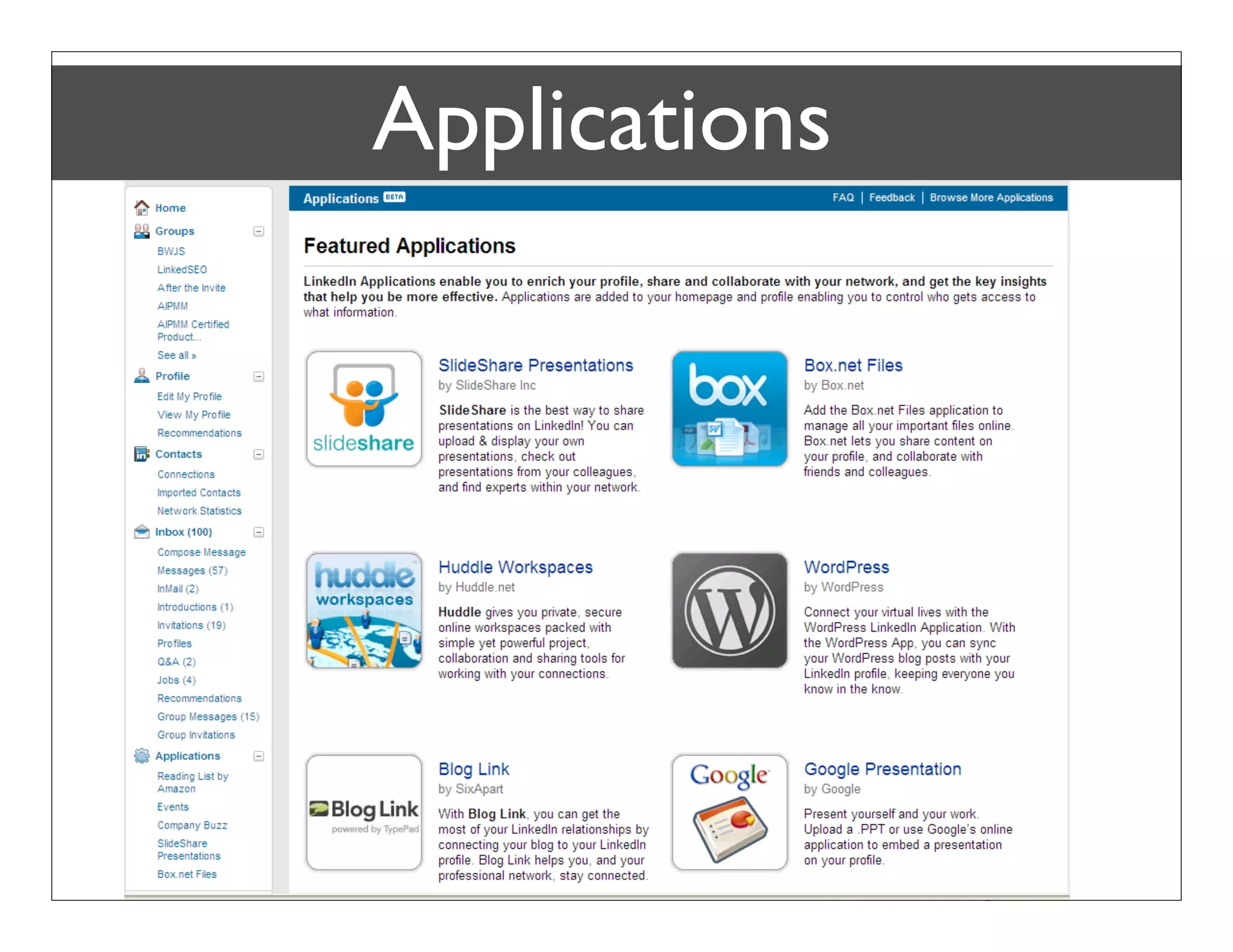Open Recommendations under Profile

[199, 433]
